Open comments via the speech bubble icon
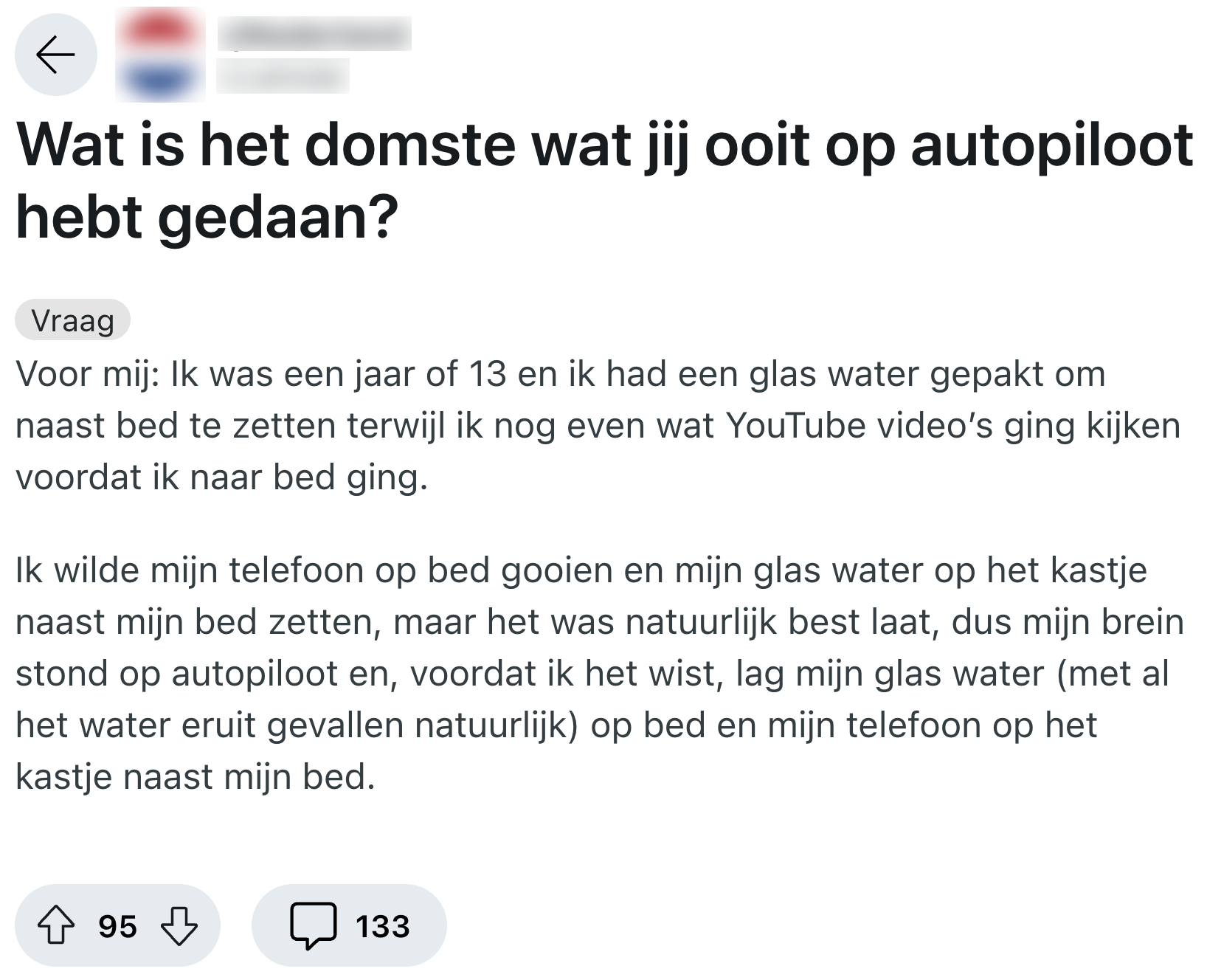This screenshot has width=1207, height=980. (314, 926)
